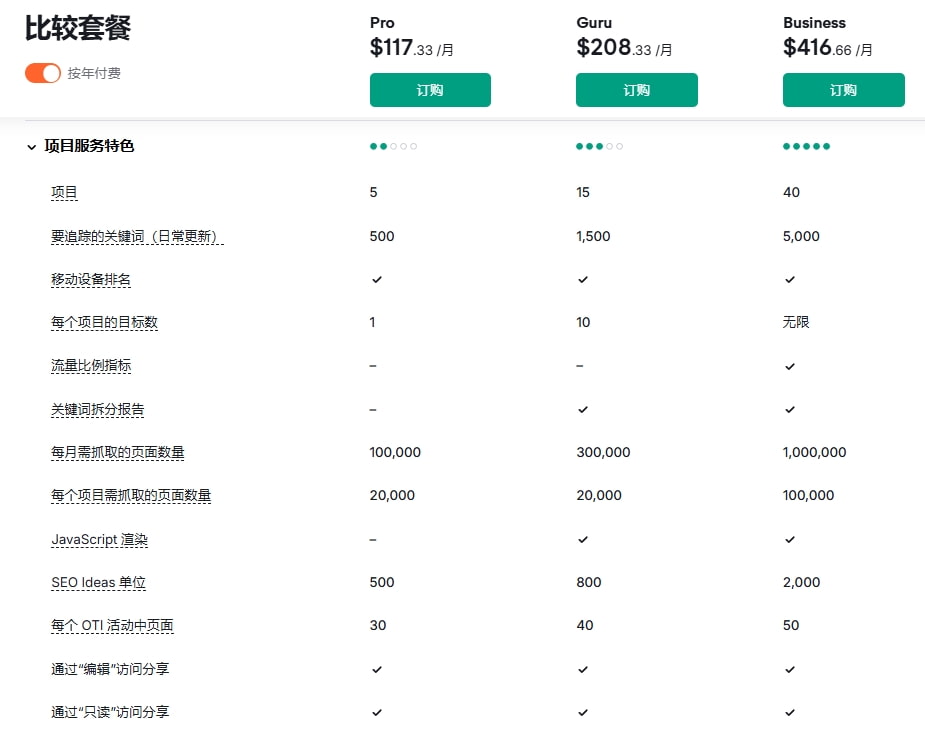This screenshot has width=925, height=742.
Task: Click the 比较套餐 page title
Action: pos(78,29)
